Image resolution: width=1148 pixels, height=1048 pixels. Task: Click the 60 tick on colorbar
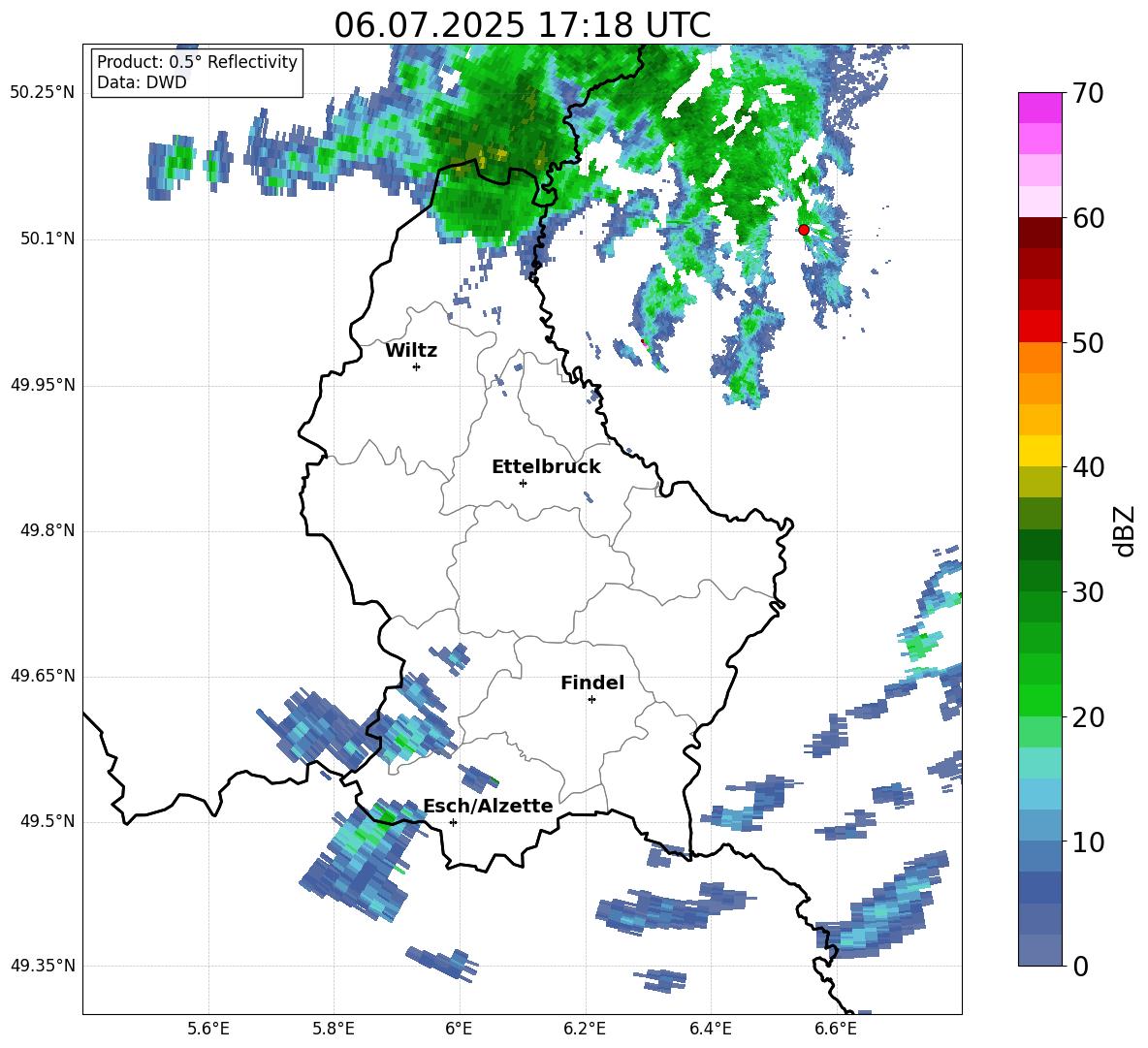1087,218
